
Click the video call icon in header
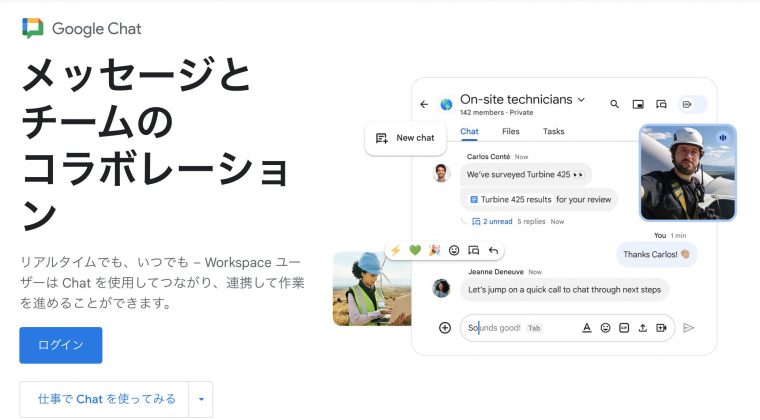coord(687,103)
